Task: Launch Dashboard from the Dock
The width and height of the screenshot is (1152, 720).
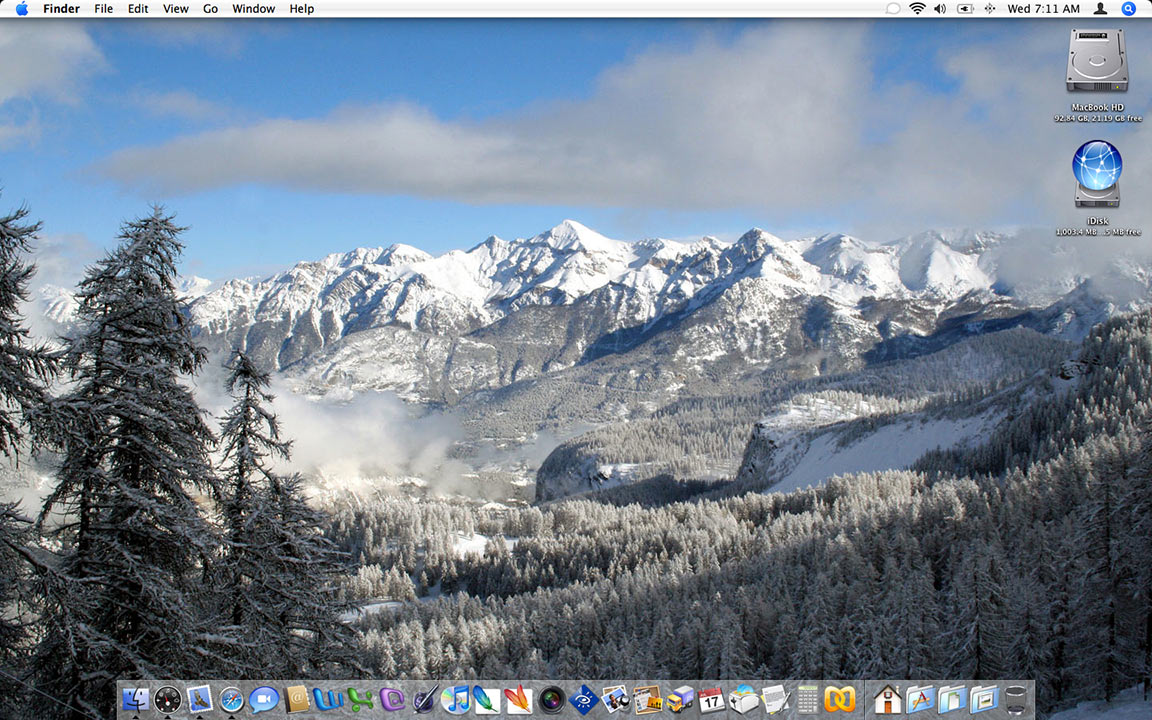Action: [x=168, y=699]
